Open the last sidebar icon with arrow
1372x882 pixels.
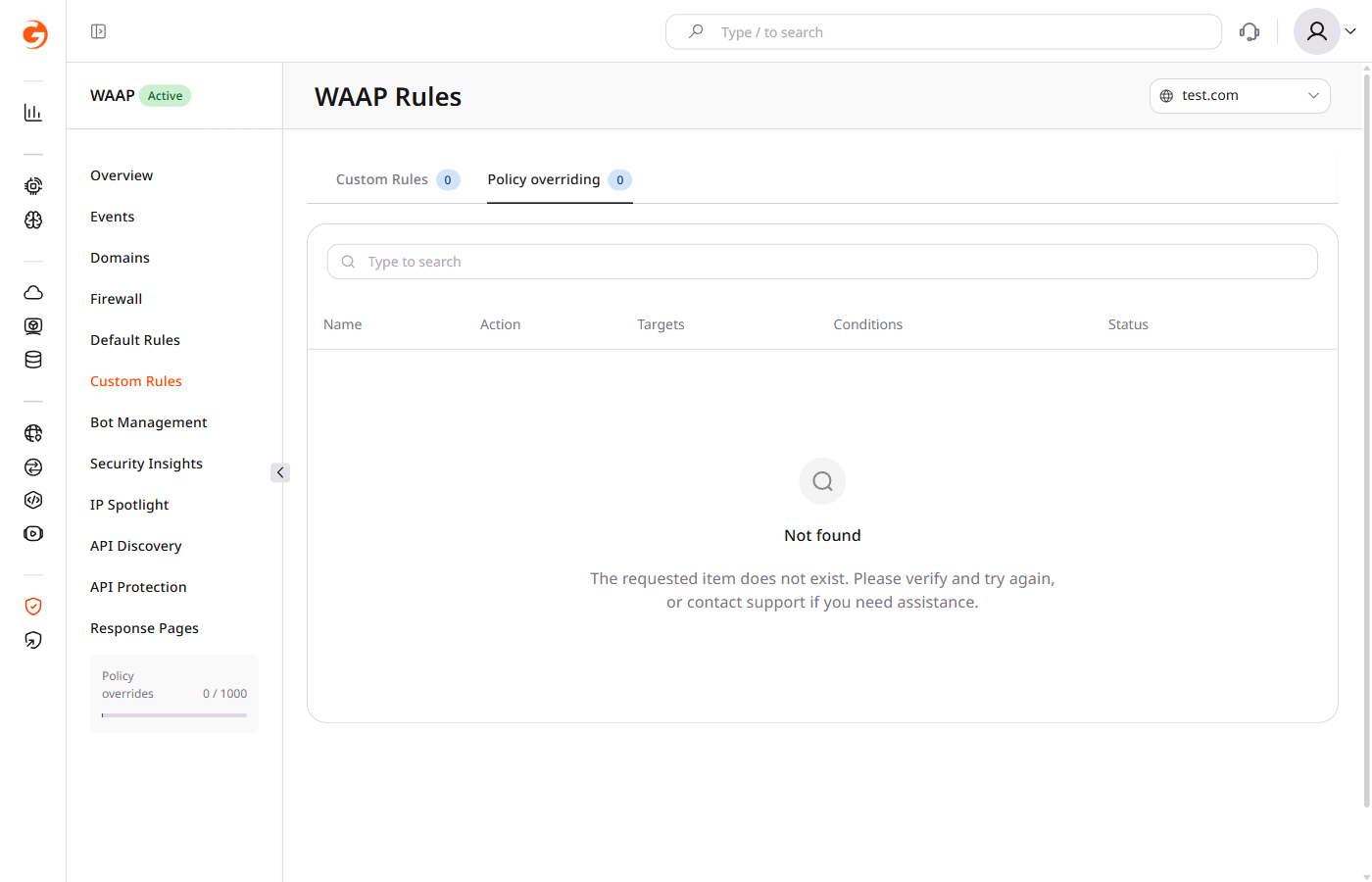click(x=33, y=640)
